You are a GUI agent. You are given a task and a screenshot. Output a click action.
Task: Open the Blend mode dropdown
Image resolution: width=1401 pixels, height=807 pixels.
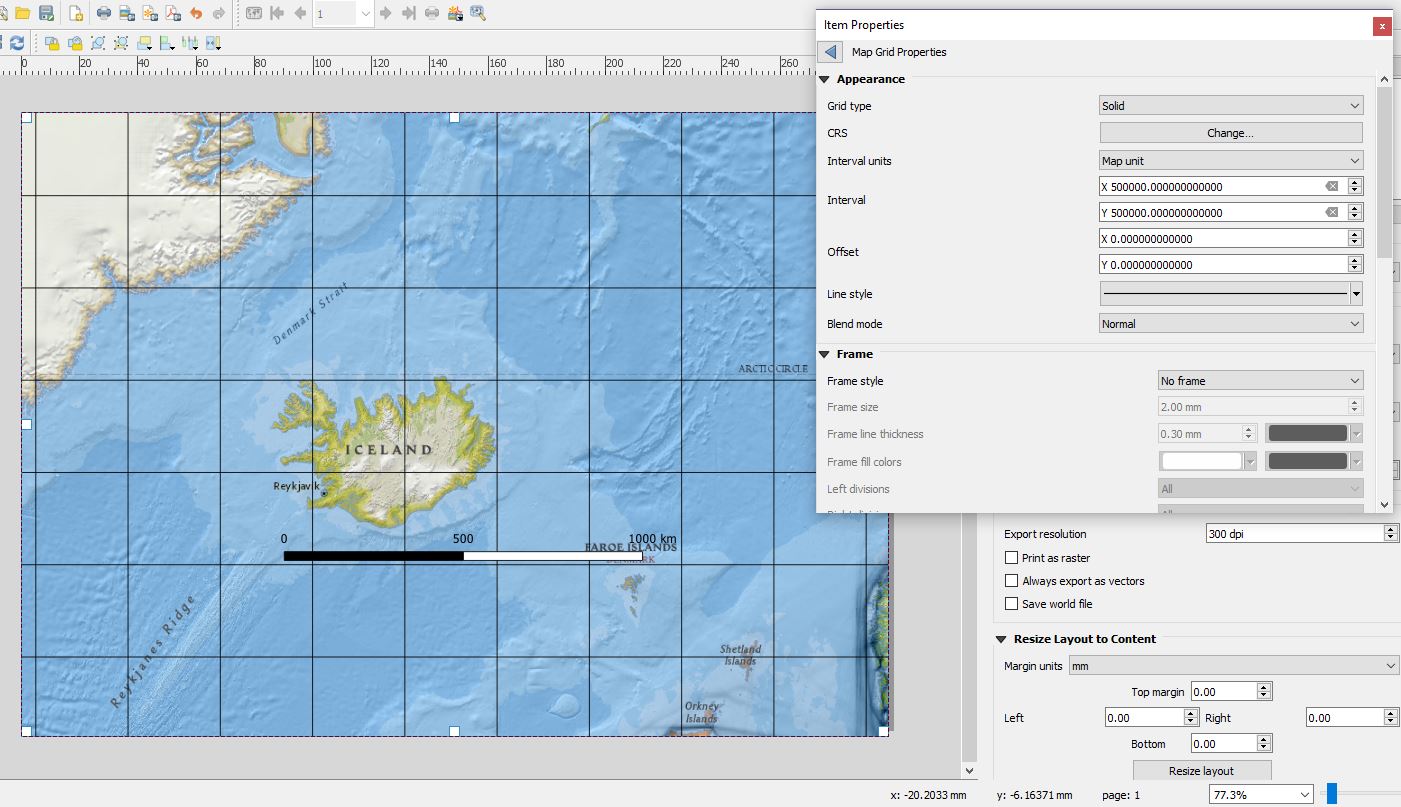coord(1231,324)
